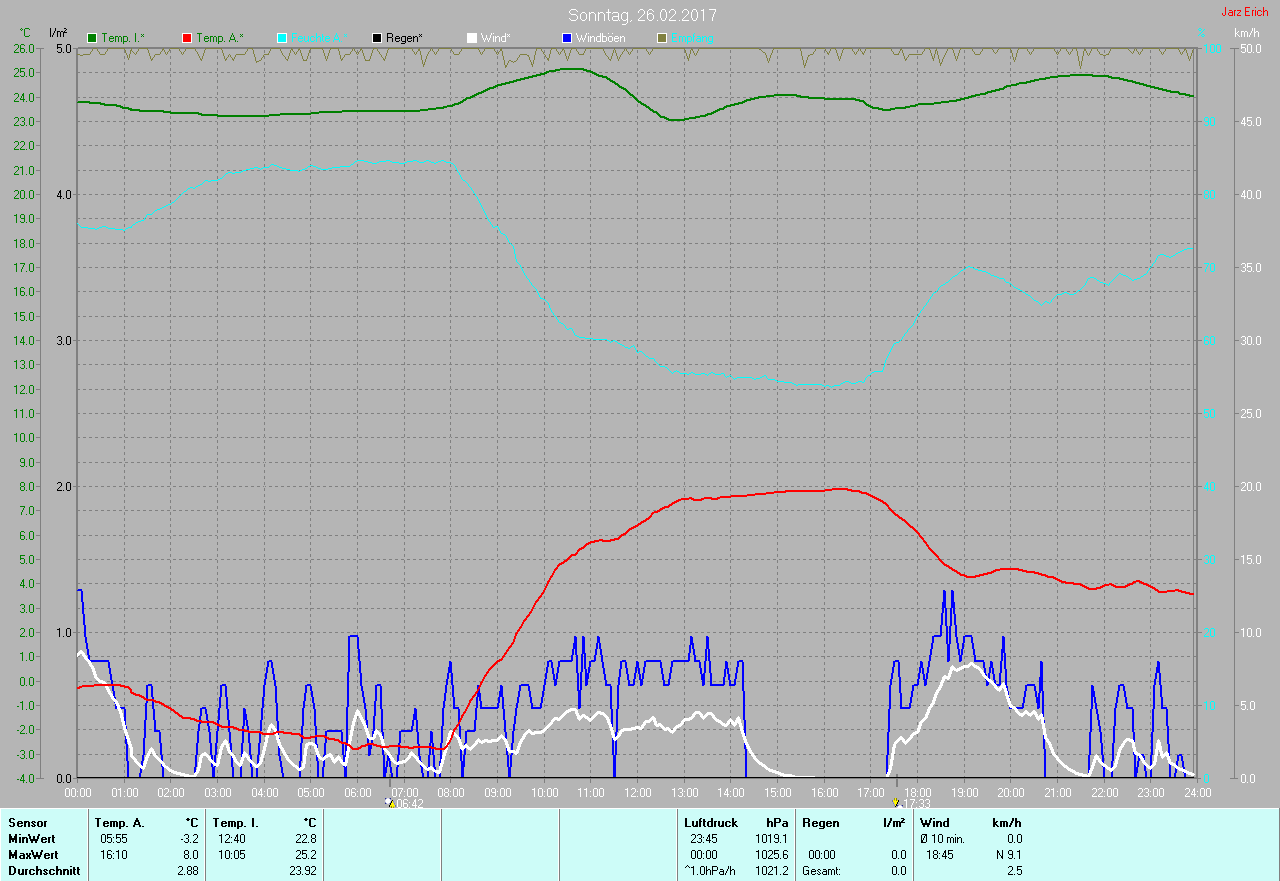Click the green Temp. I. legend swatch

point(93,38)
